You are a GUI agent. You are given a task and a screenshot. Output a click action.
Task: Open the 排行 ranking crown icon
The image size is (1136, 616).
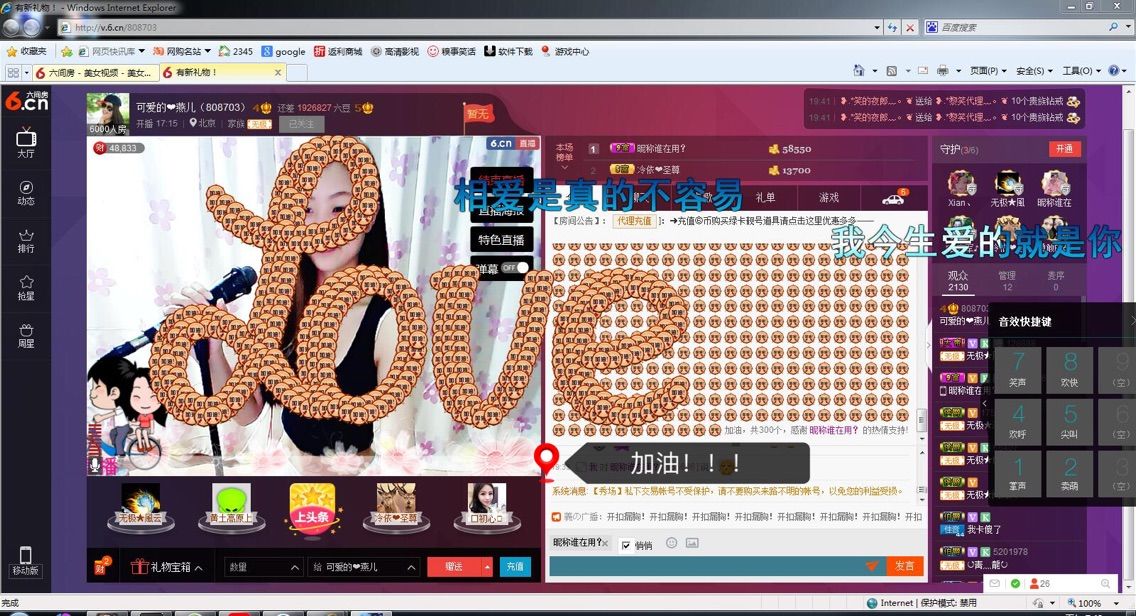pos(26,241)
